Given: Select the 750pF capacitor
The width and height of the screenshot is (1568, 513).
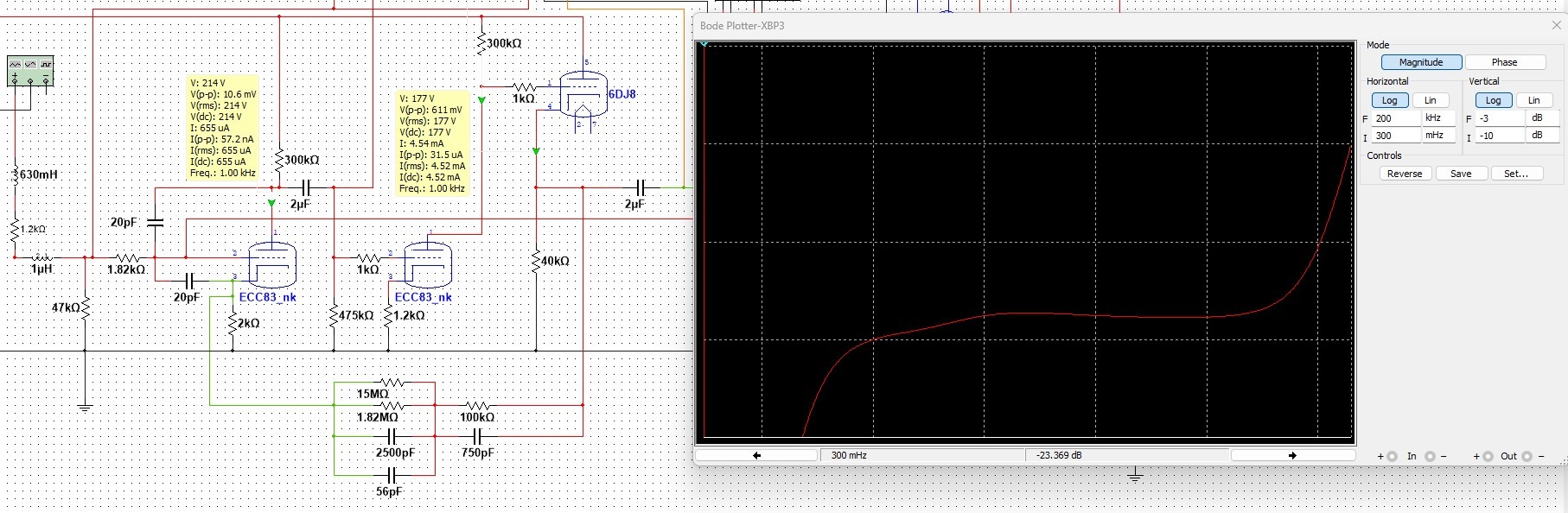Looking at the screenshot, I should 477,436.
